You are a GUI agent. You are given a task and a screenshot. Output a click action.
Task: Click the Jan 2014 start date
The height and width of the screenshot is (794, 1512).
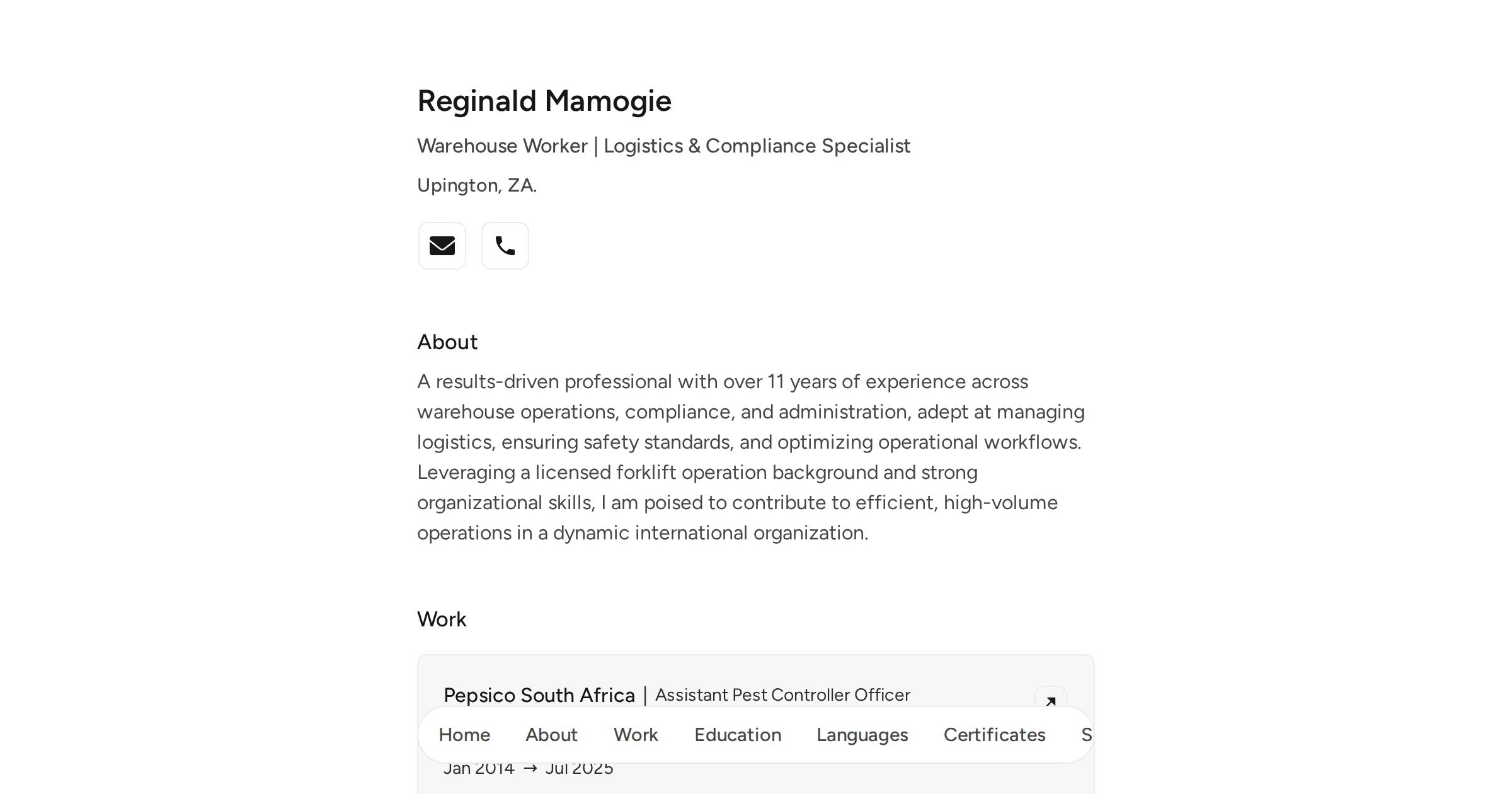click(x=478, y=768)
